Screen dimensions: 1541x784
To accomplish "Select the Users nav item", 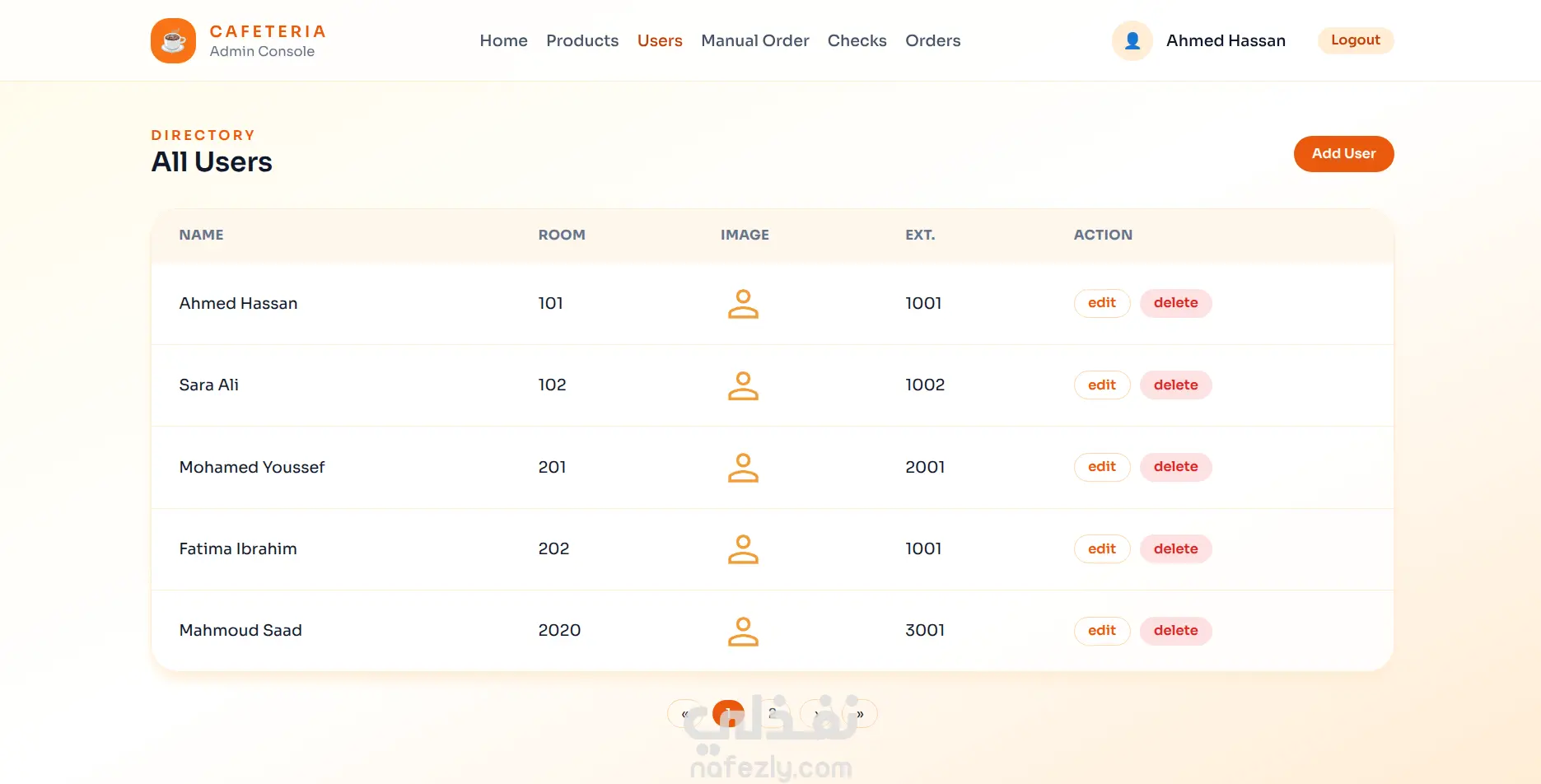I will pos(660,40).
